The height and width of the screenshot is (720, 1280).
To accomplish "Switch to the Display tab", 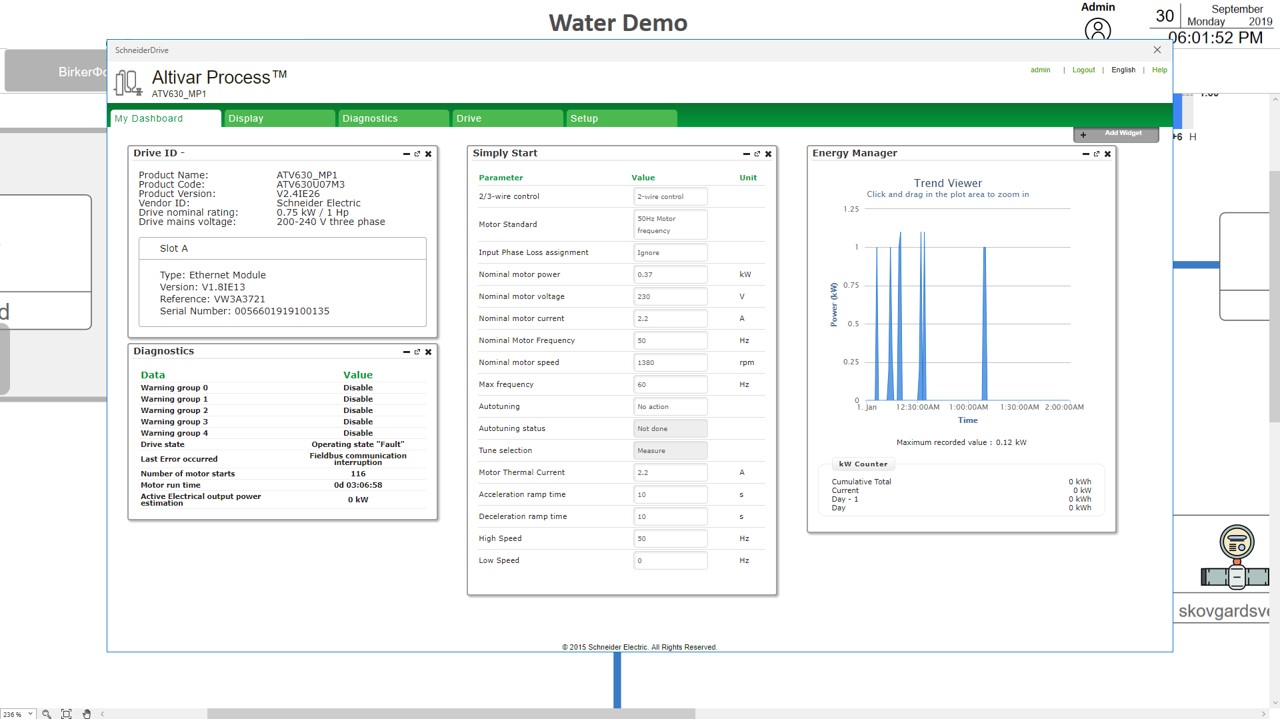I will point(279,118).
